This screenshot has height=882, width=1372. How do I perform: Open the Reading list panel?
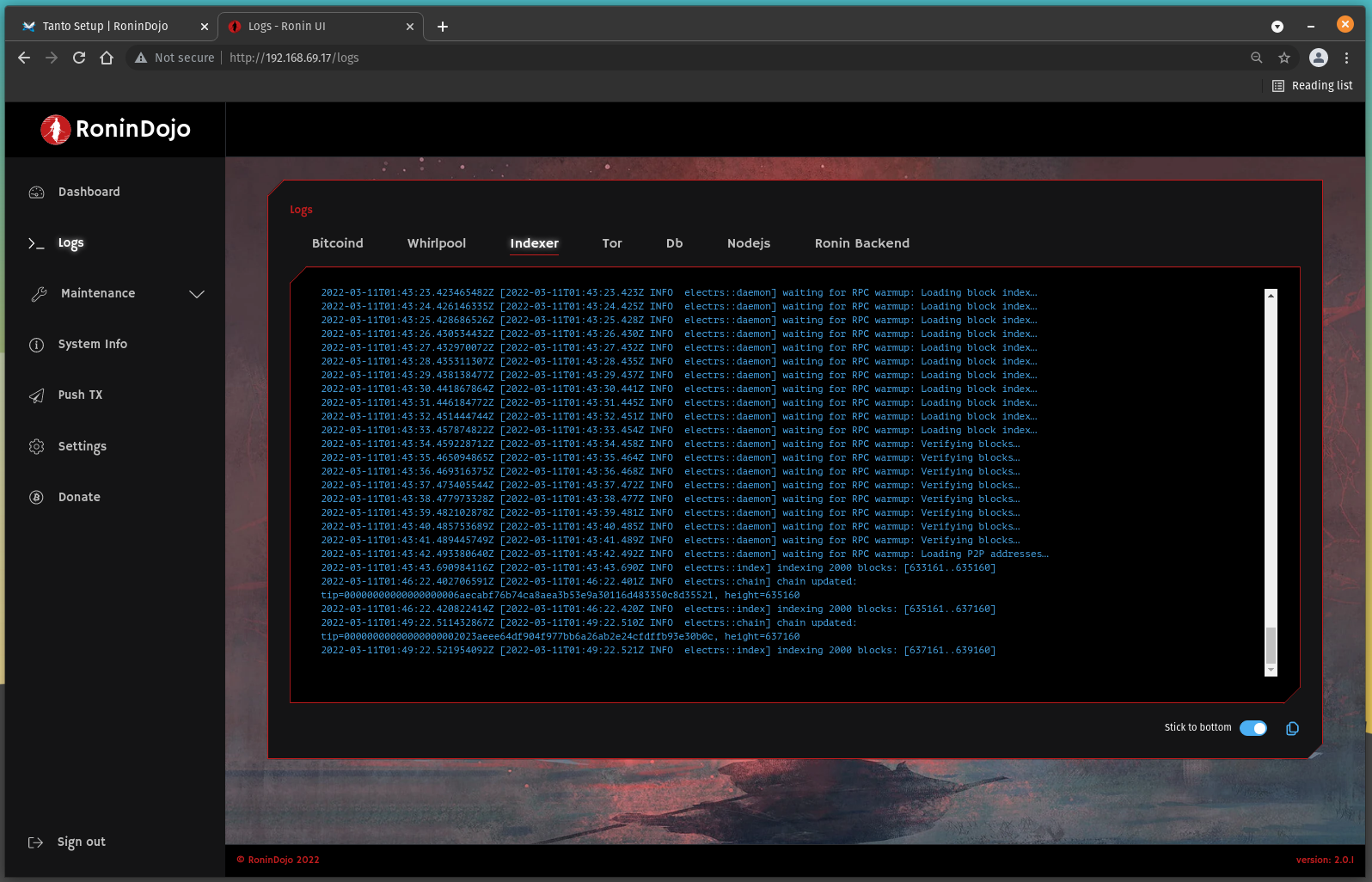tap(1313, 86)
